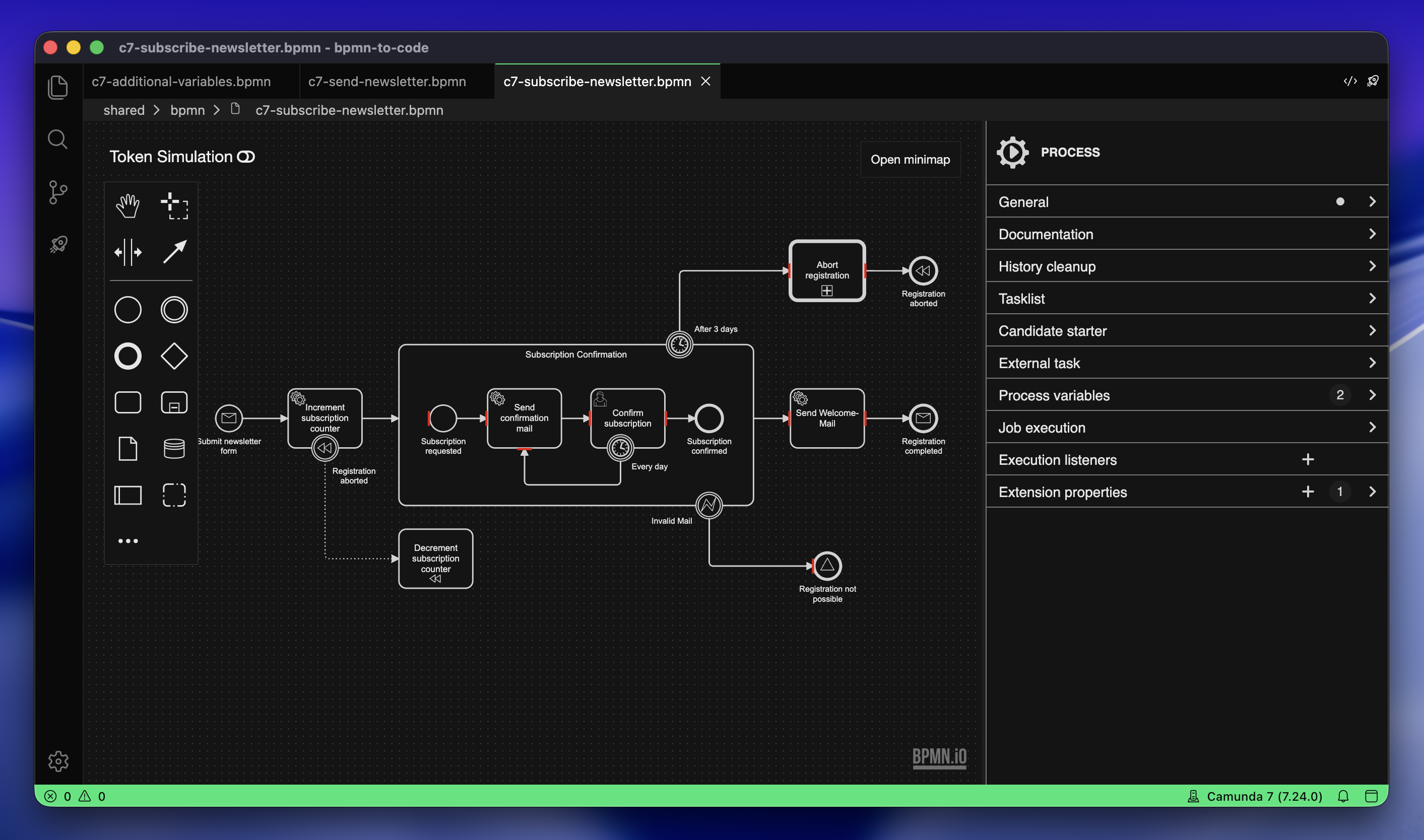Image resolution: width=1424 pixels, height=840 pixels.
Task: Create a pool/participant from palette
Action: tap(127, 495)
